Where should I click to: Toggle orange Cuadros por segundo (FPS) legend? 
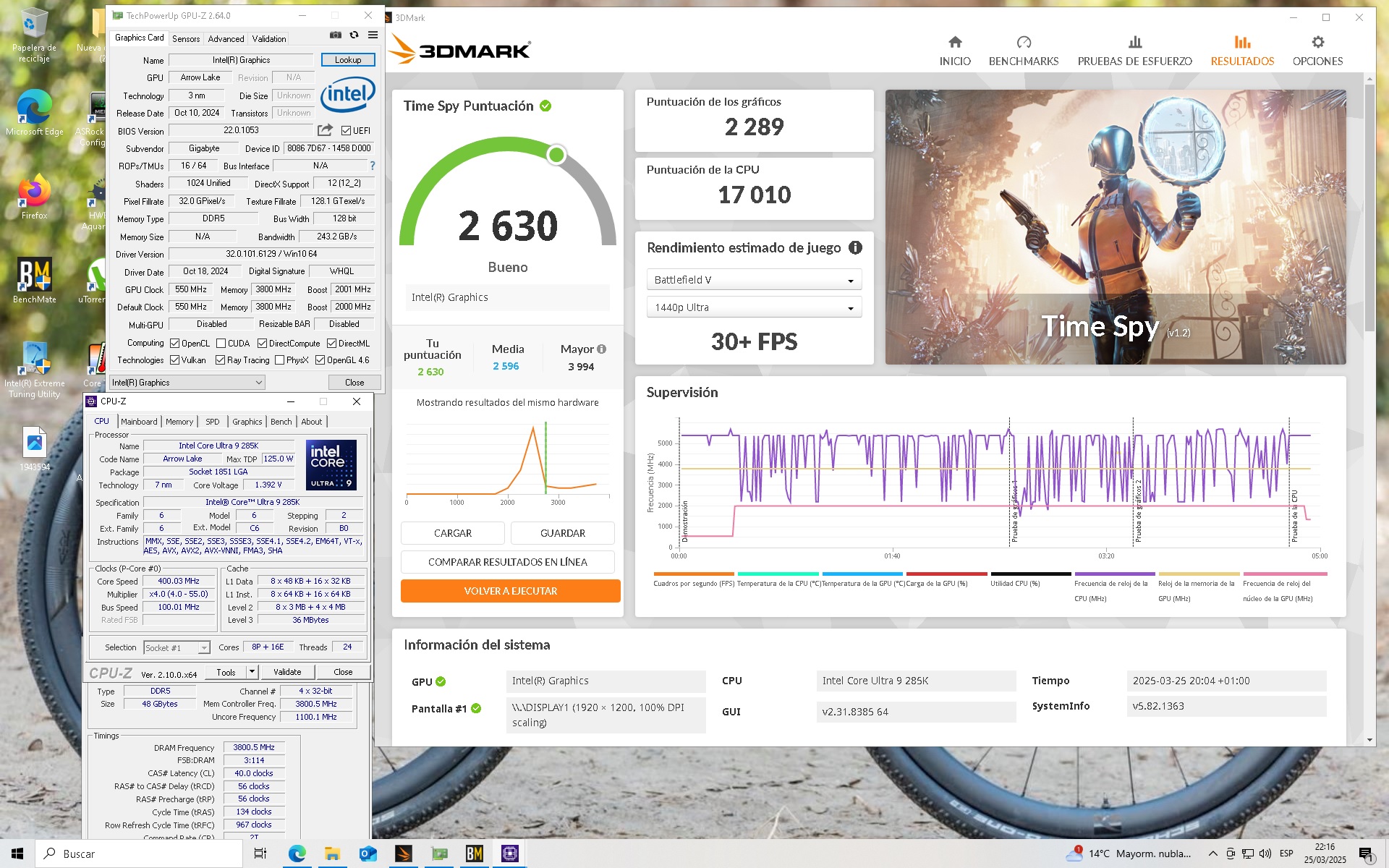click(x=694, y=579)
